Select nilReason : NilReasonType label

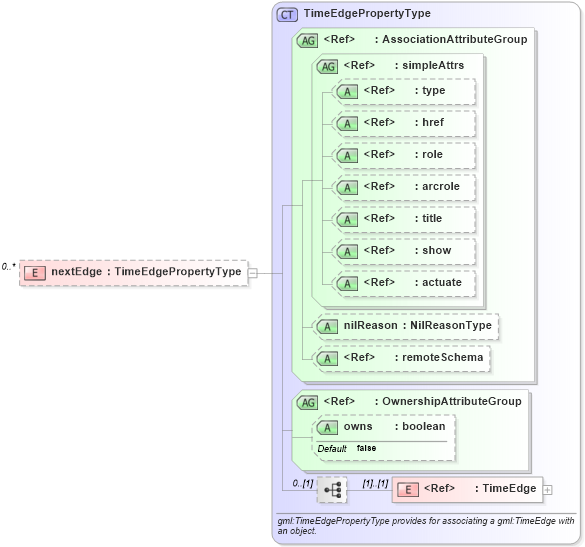point(417,326)
